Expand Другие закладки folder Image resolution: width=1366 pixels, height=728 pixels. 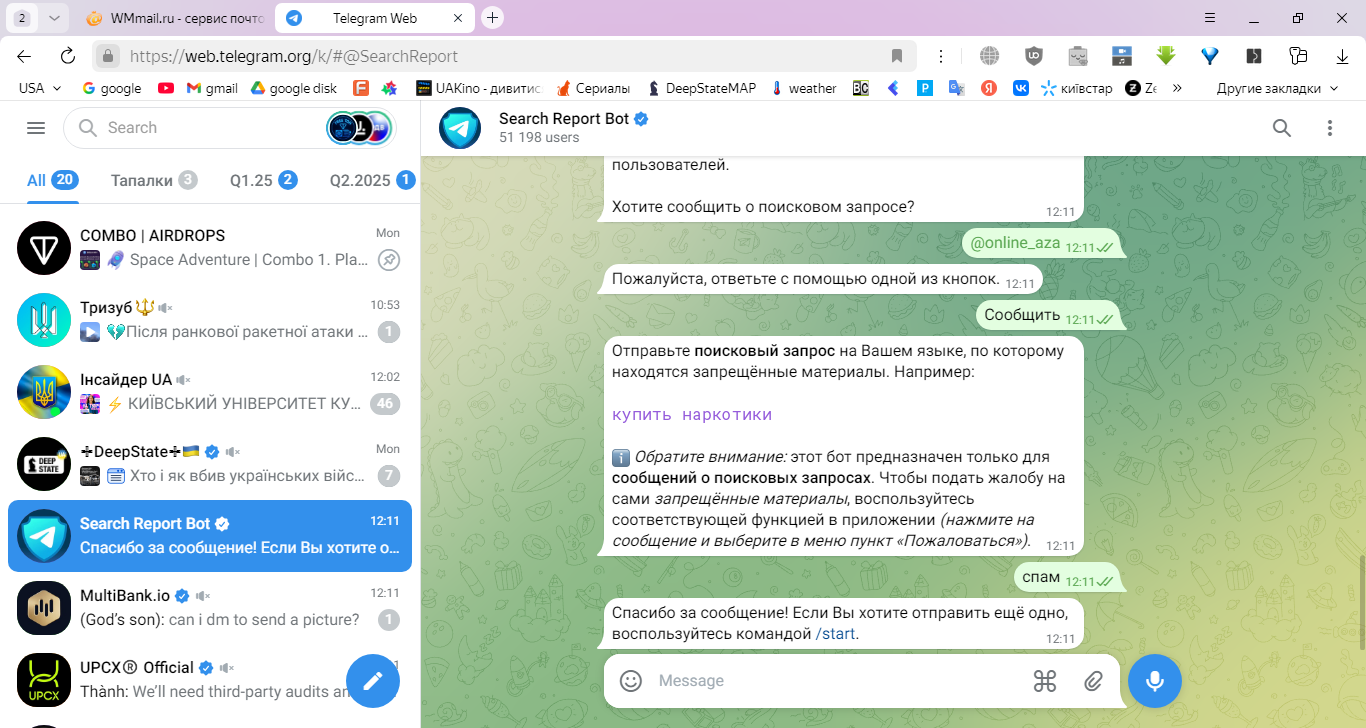[1277, 88]
